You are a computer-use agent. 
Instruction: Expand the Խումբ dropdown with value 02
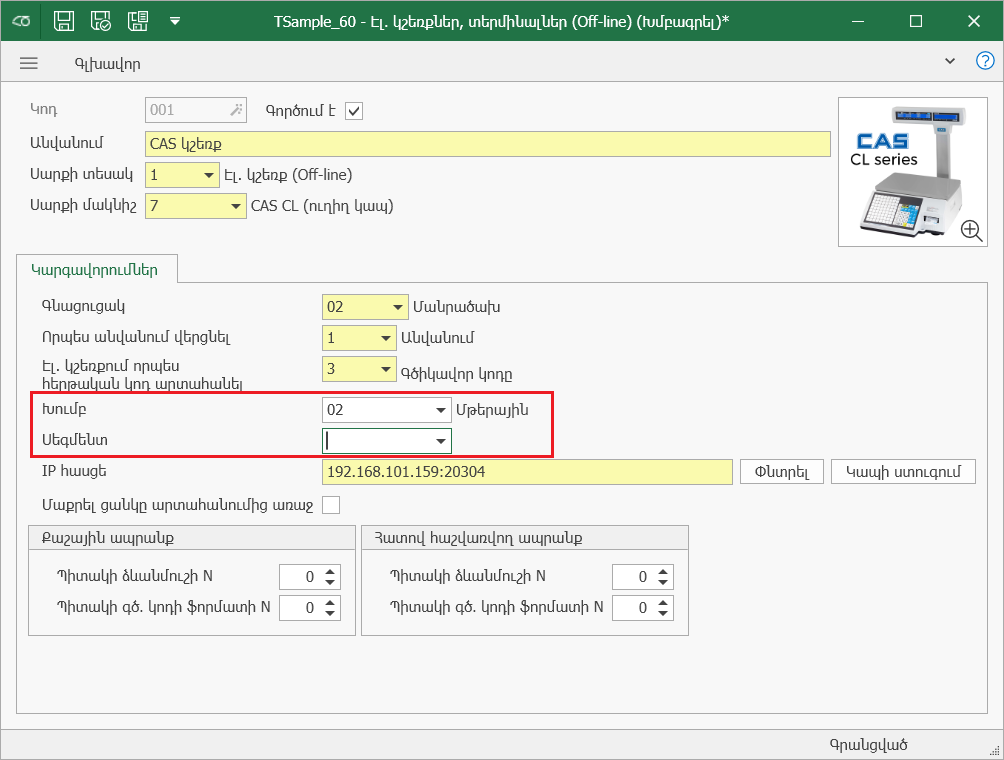tap(440, 410)
